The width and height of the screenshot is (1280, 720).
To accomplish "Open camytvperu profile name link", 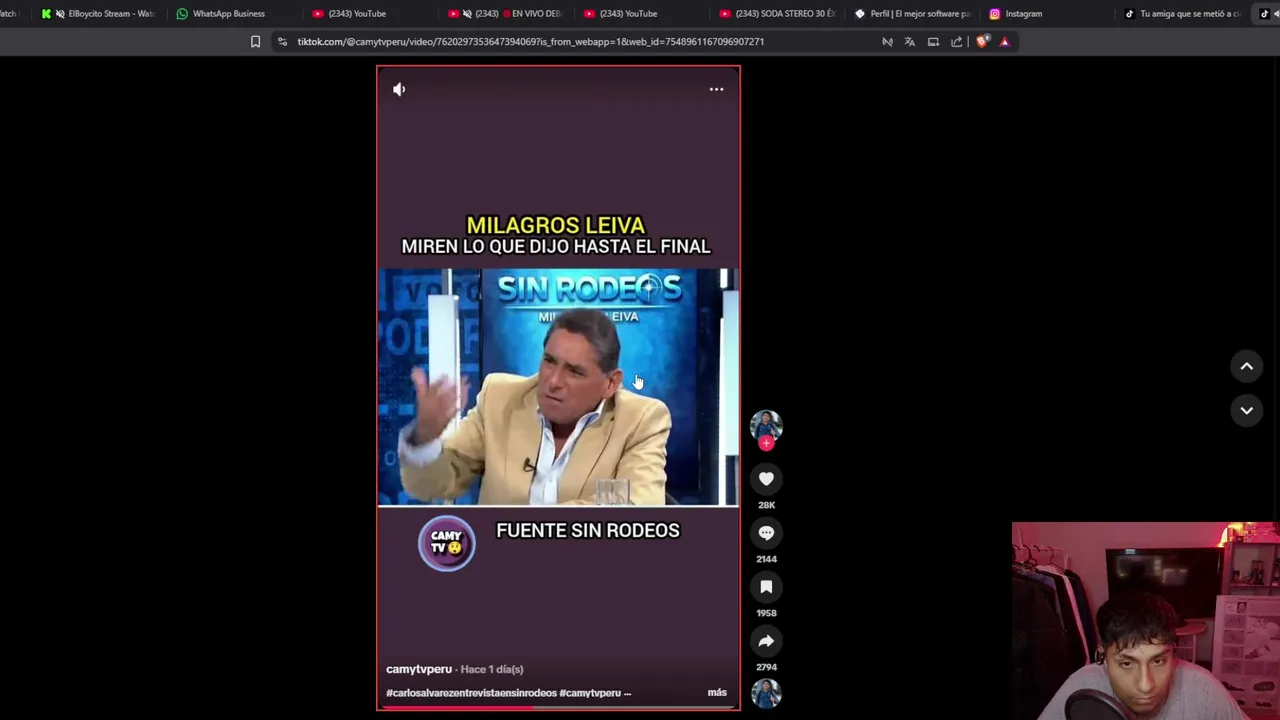I will (418, 669).
